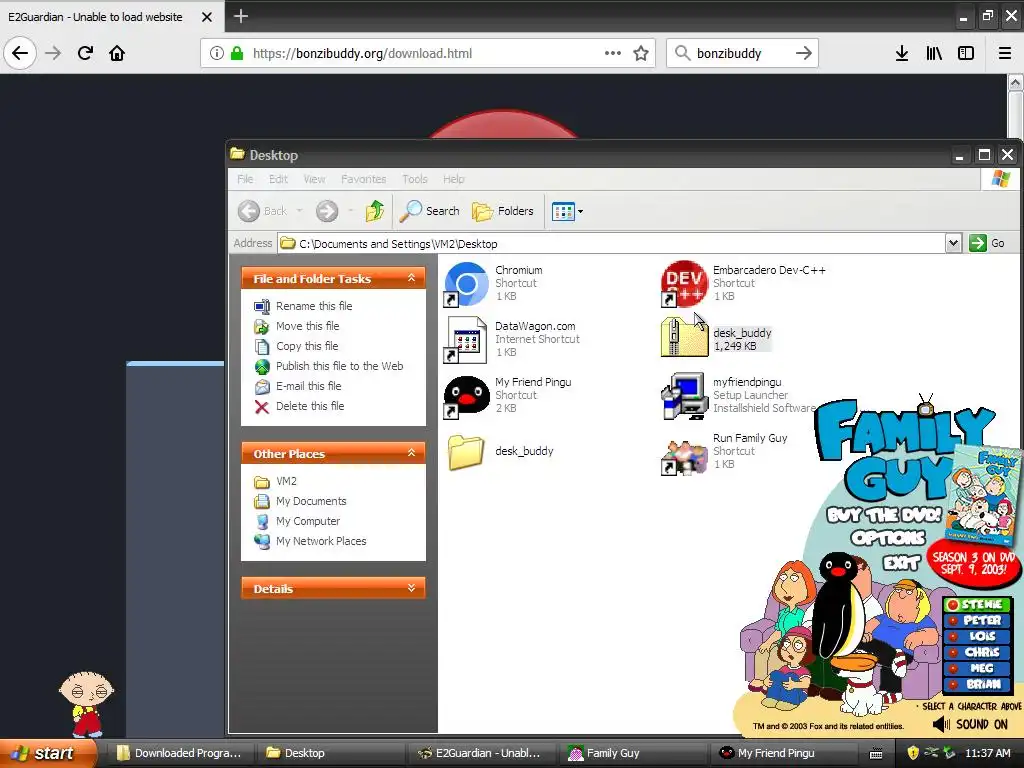Open VM2 under Other Places
This screenshot has width=1024, height=768.
[286, 481]
